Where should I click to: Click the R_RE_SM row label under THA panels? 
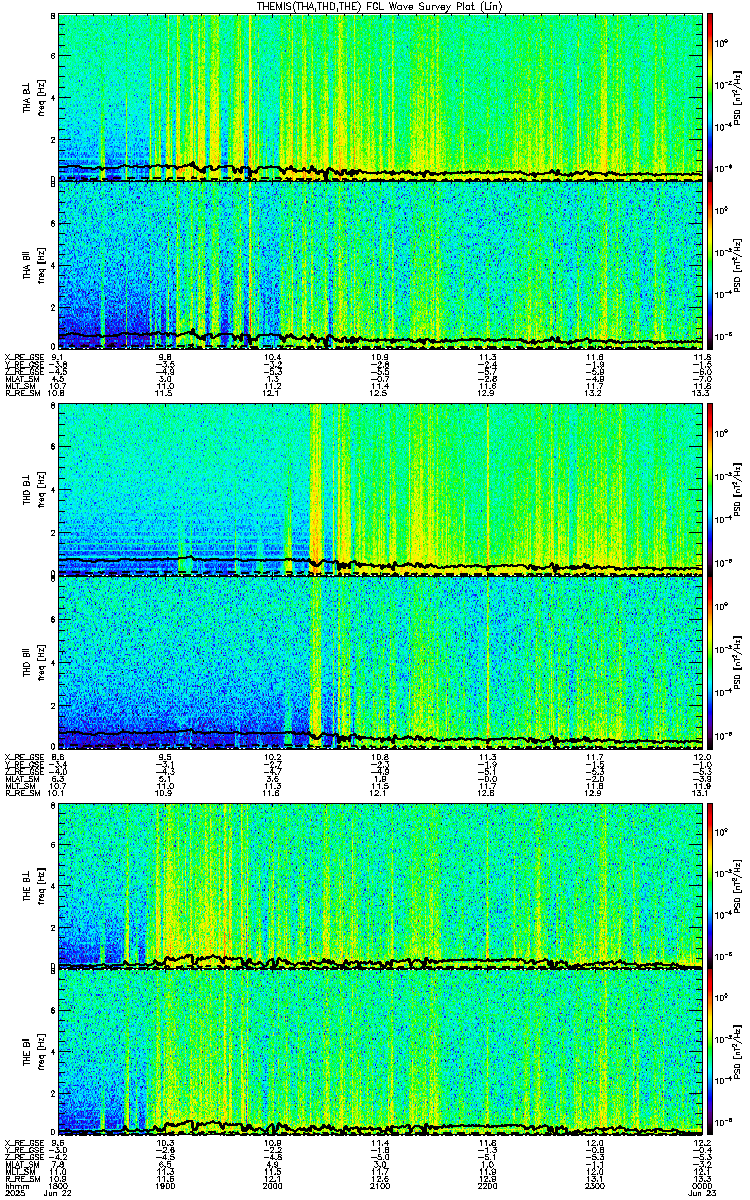point(23,393)
